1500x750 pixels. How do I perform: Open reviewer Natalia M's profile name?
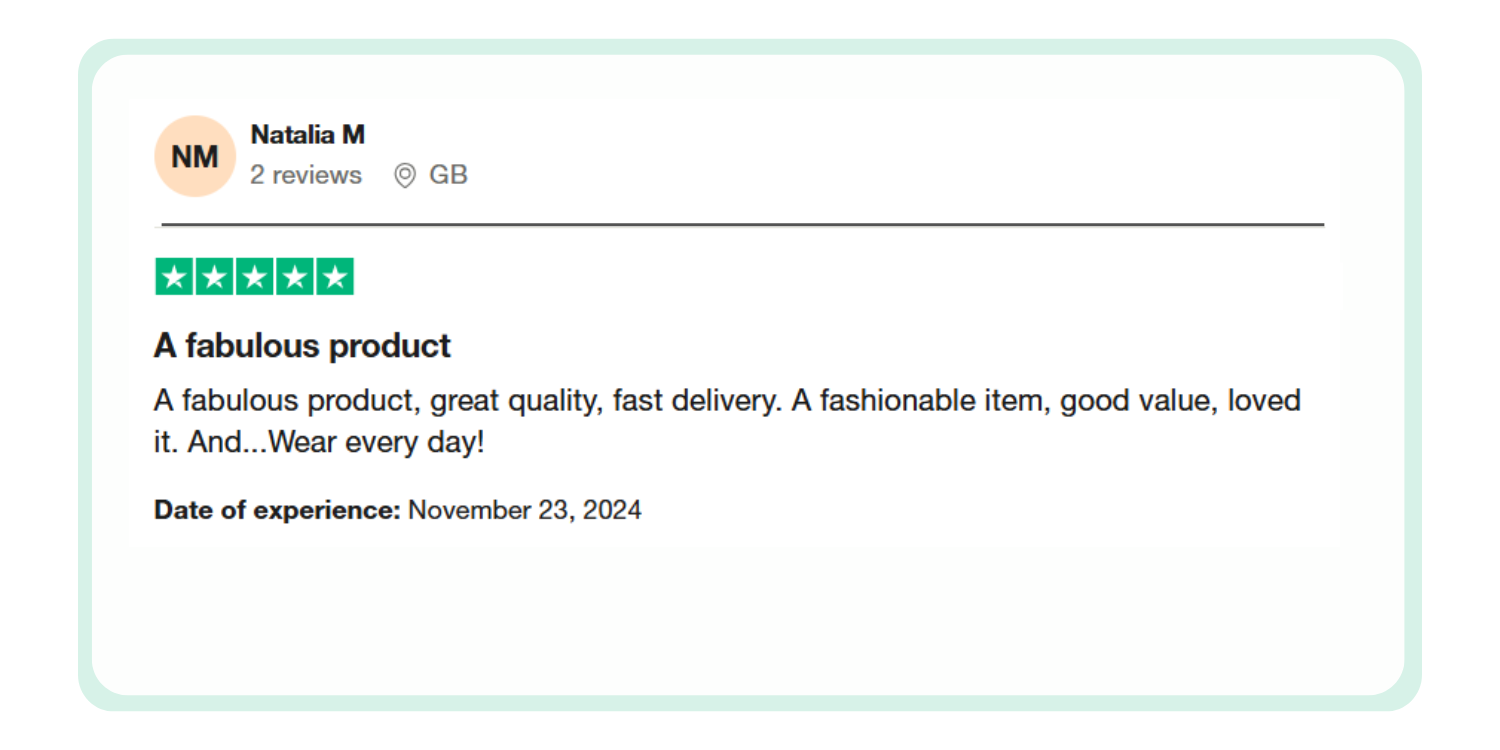[307, 134]
